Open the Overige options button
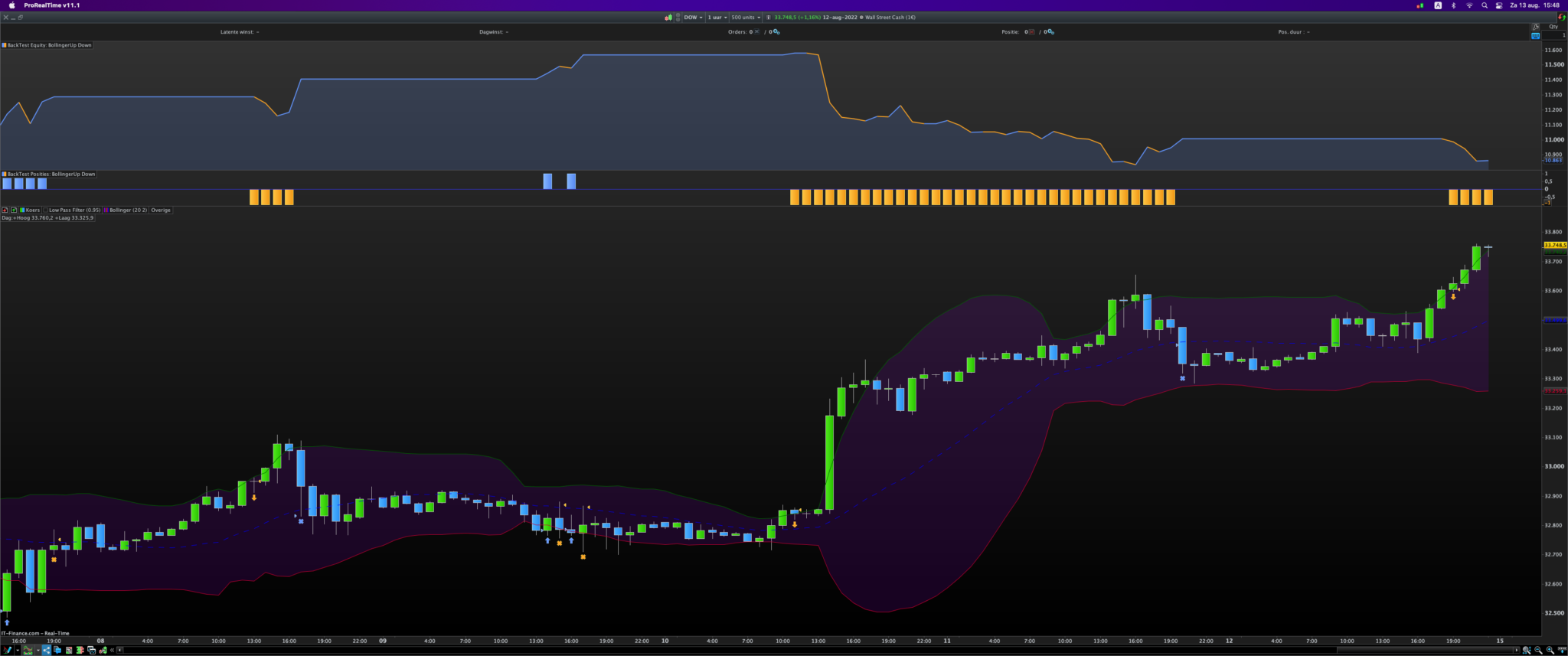 pyautogui.click(x=161, y=210)
